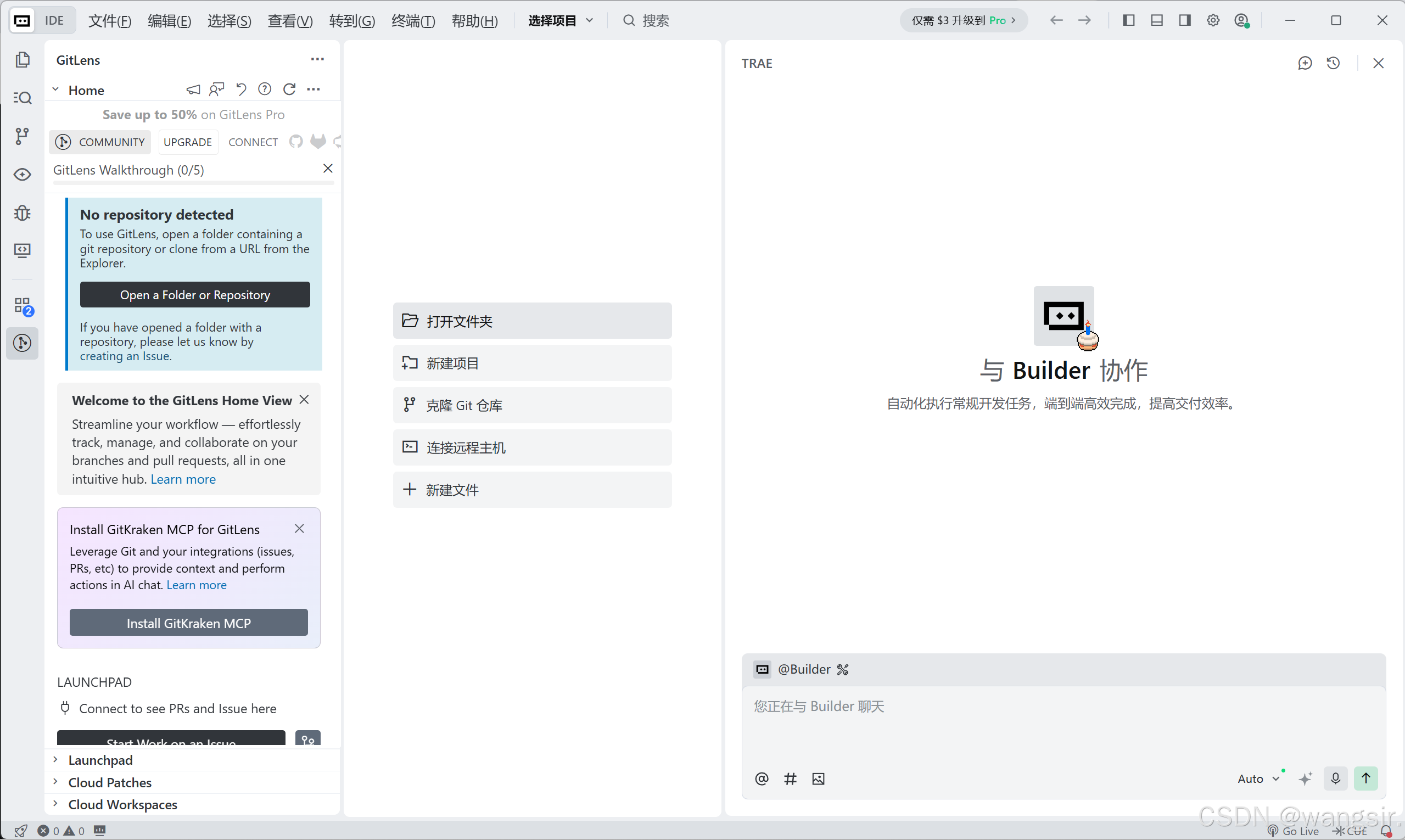Viewport: 1405px width, 840px height.
Task: Toggle the bottom panel layout icon
Action: pos(1156,20)
